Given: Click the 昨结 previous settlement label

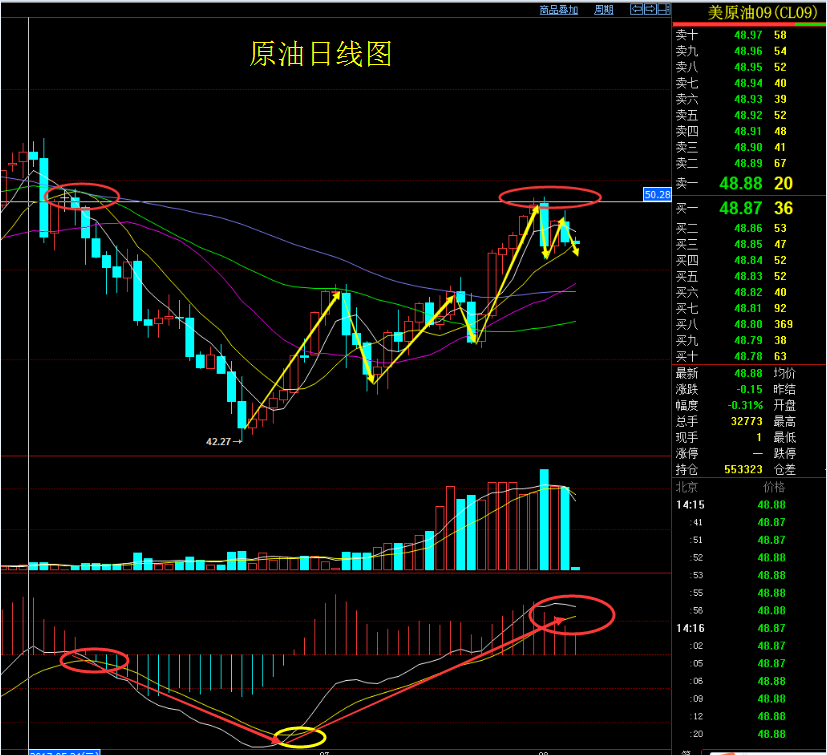Looking at the screenshot, I should [x=784, y=389].
